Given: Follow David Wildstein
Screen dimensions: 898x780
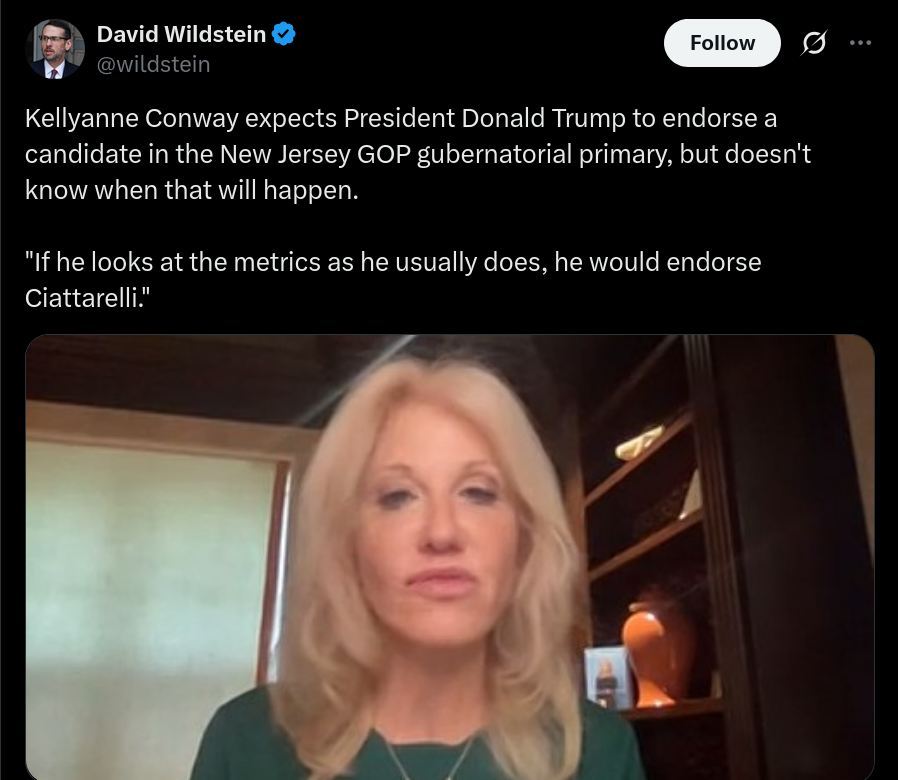Looking at the screenshot, I should [x=722, y=43].
